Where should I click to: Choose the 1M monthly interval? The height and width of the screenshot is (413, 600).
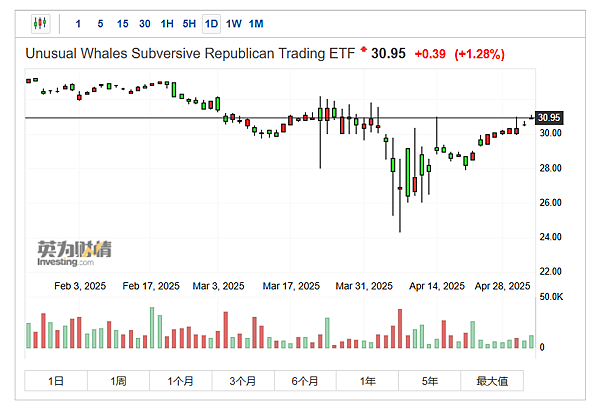coord(256,24)
